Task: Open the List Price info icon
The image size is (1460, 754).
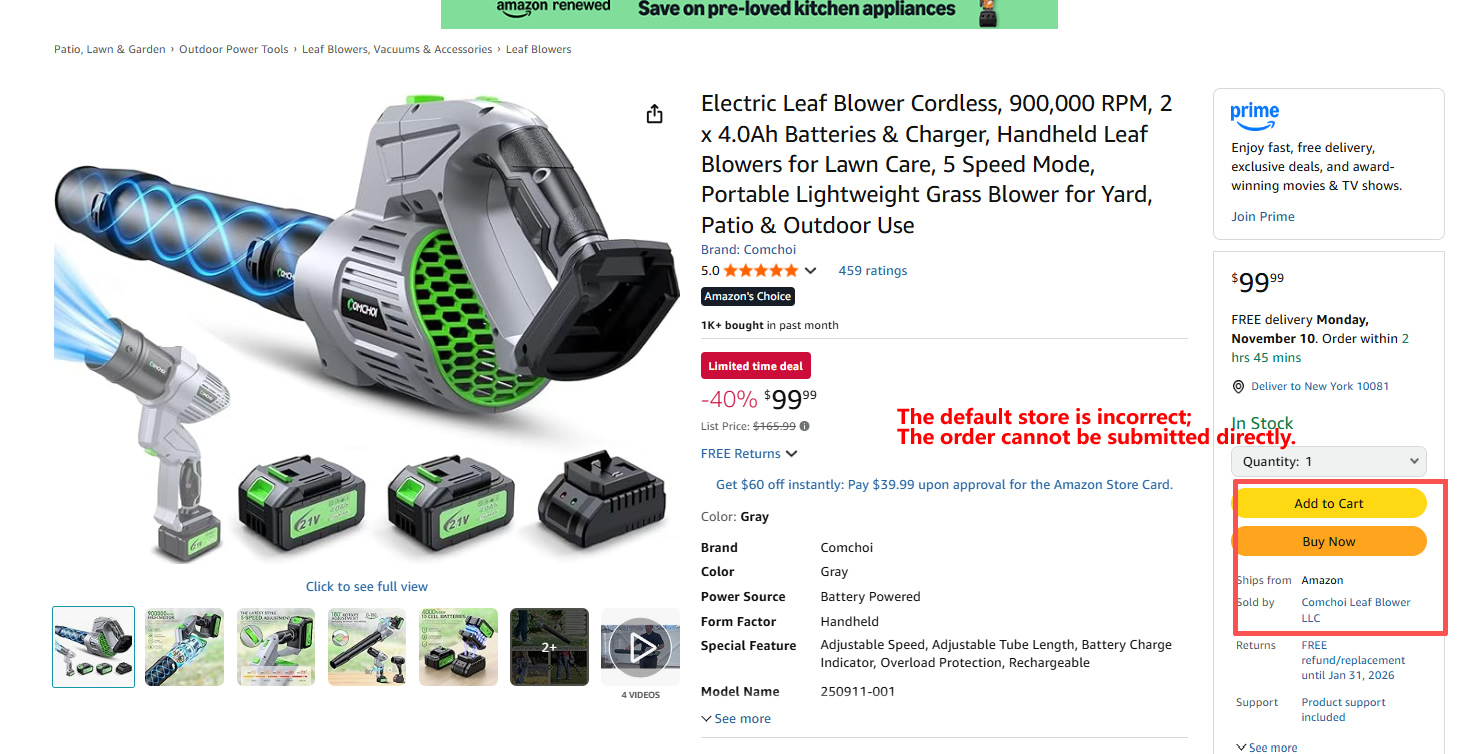Action: coord(805,426)
